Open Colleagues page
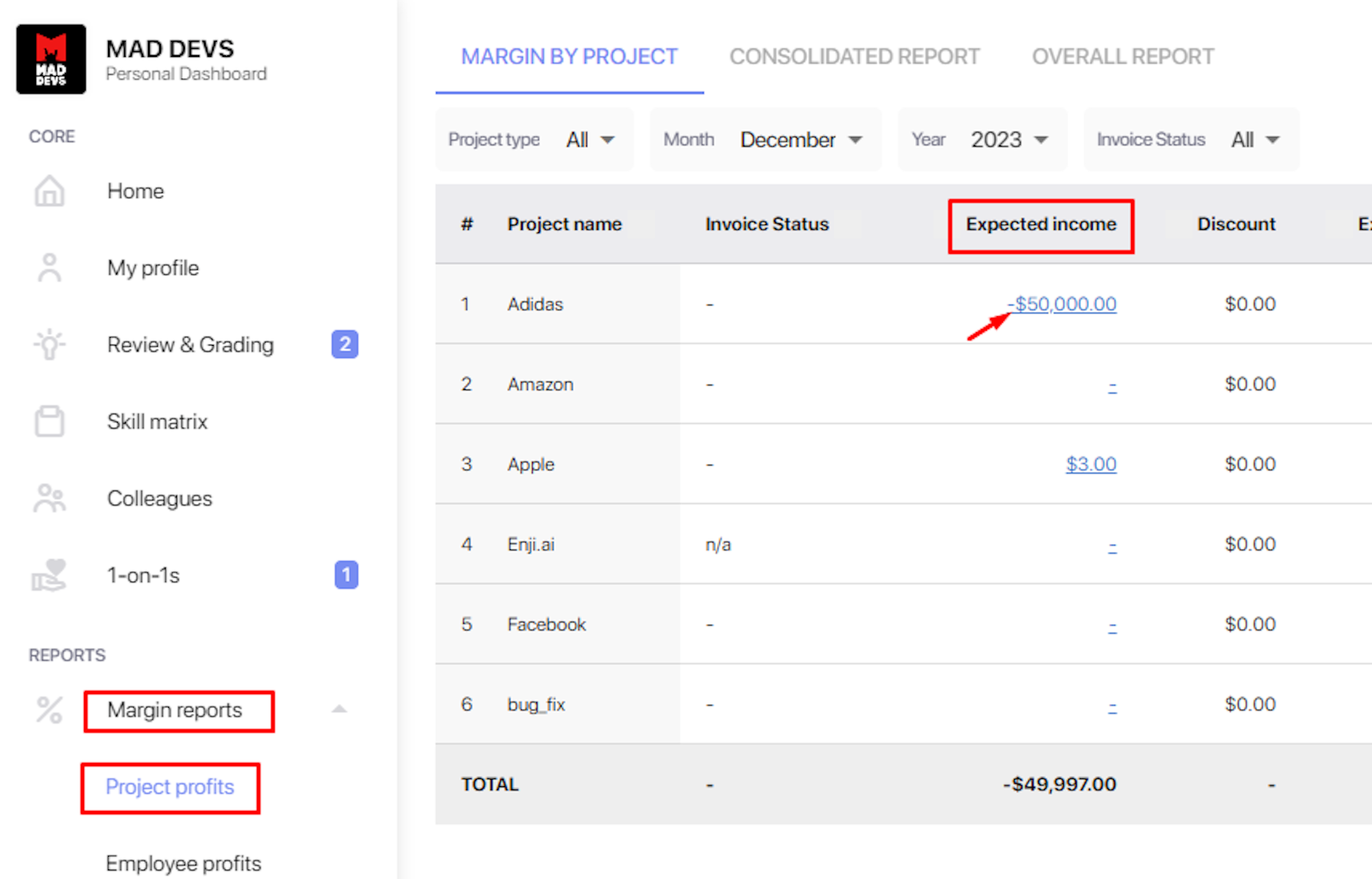Viewport: 1372px width, 879px height. point(159,499)
